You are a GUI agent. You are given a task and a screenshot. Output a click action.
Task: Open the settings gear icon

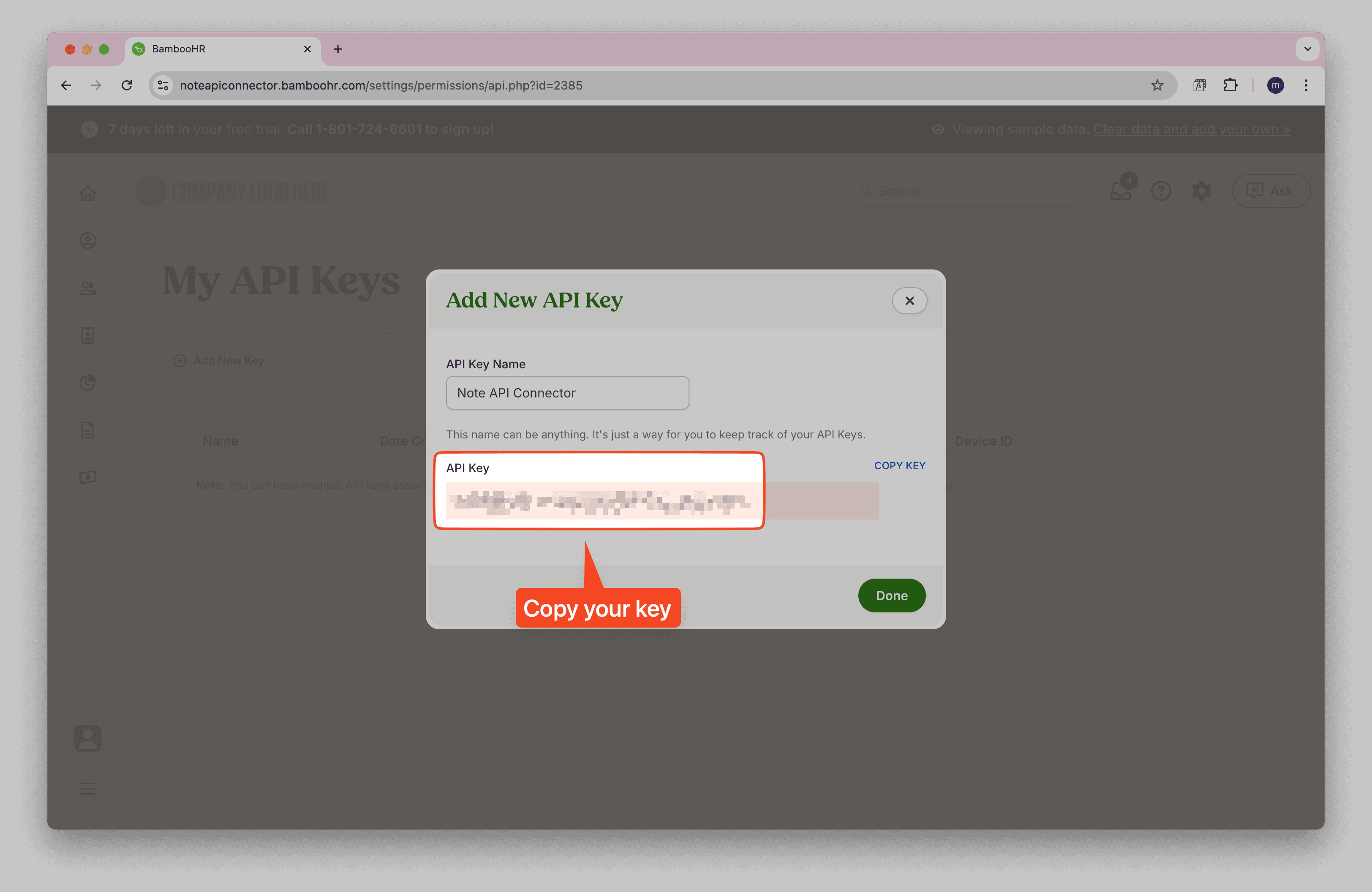click(1202, 191)
